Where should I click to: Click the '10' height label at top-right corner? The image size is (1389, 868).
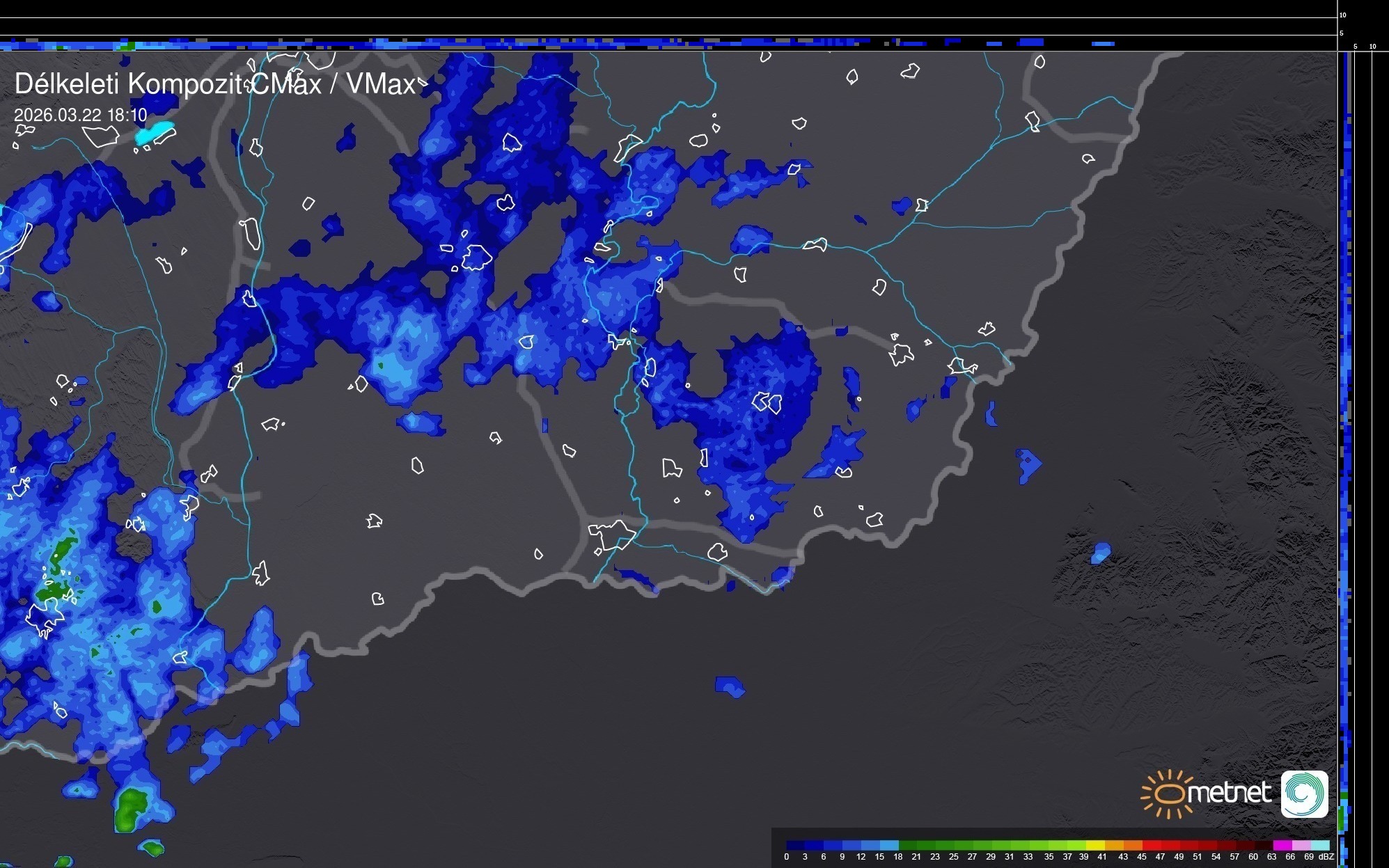point(1342,15)
